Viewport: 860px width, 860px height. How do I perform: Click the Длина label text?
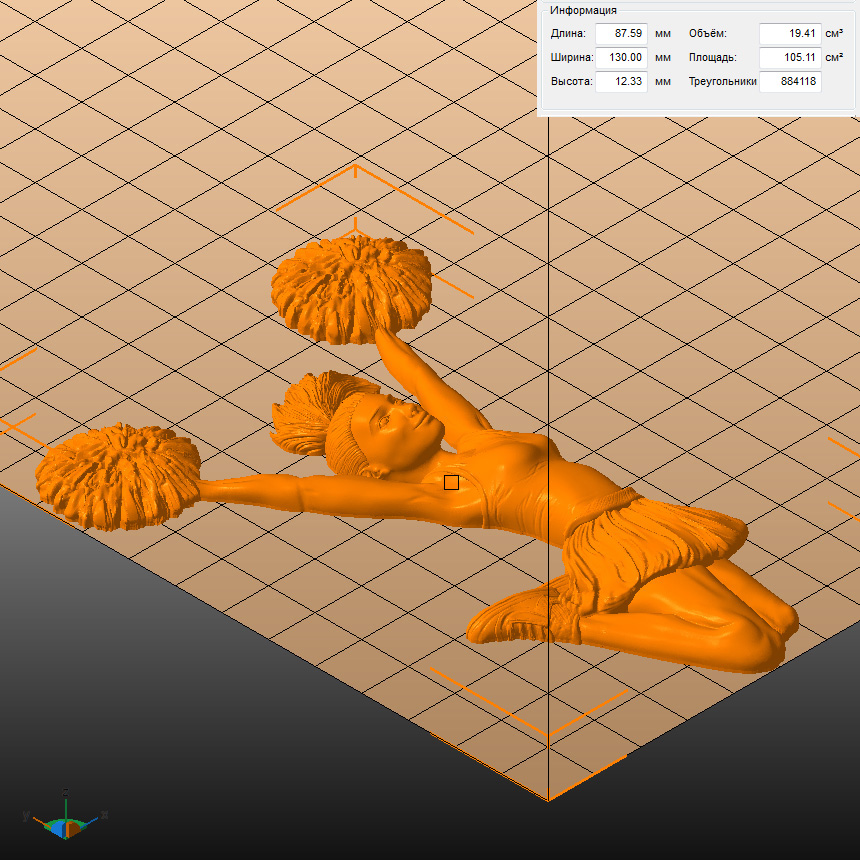click(568, 34)
